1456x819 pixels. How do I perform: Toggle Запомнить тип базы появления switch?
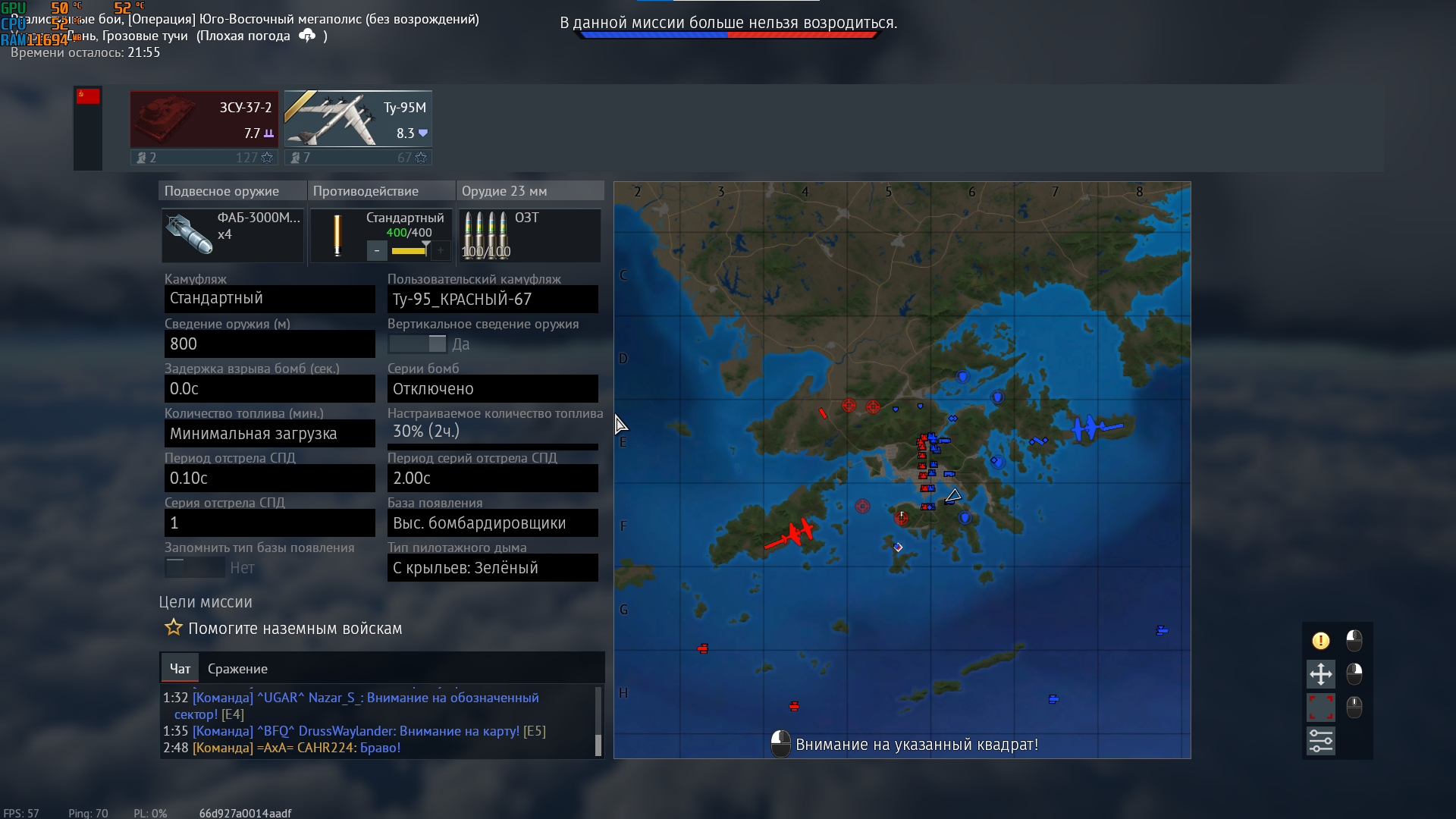tap(195, 567)
